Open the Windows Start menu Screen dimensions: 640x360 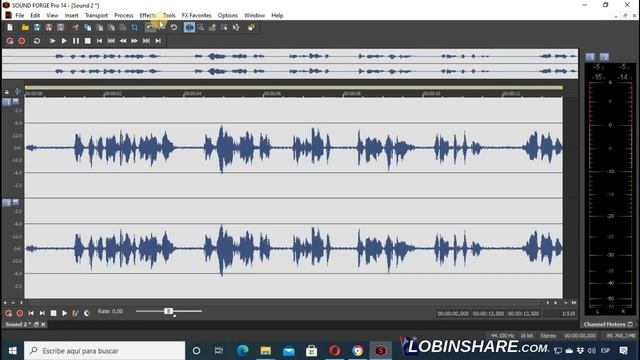[x=12, y=351]
